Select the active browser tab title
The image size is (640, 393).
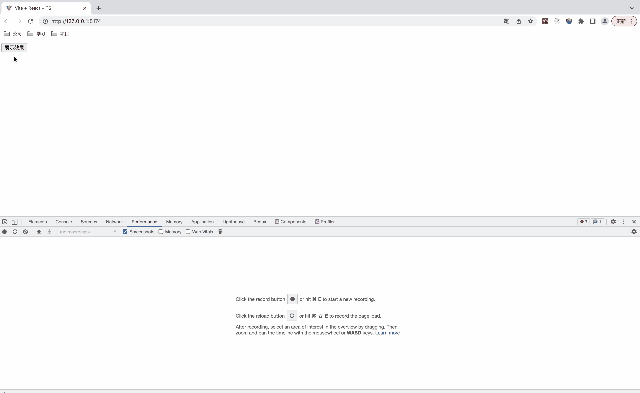click(x=33, y=8)
